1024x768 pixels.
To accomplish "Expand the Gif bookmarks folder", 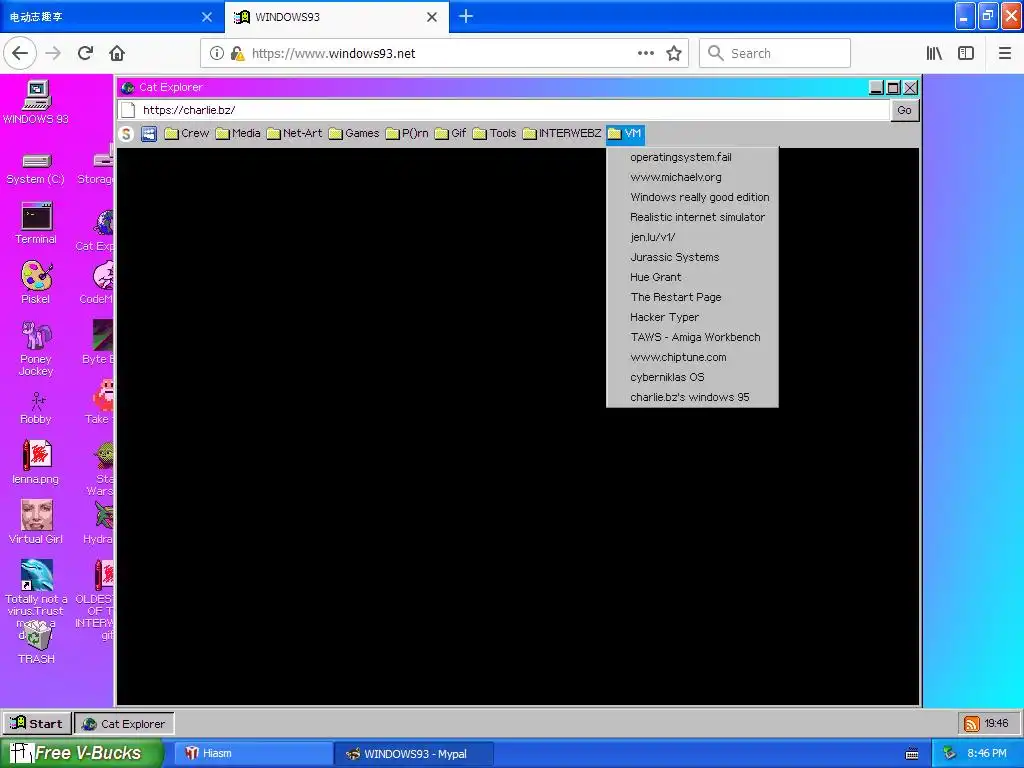I will pos(451,133).
